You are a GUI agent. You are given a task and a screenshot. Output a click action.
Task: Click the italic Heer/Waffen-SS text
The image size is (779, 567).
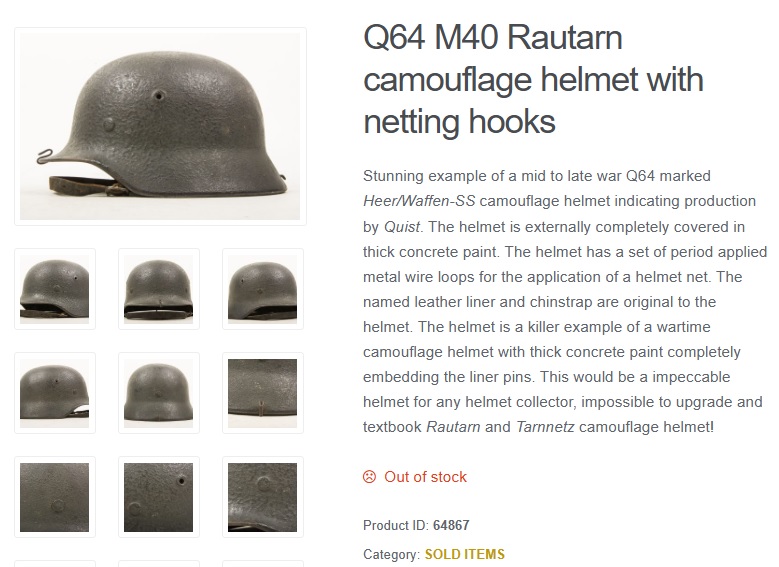pos(419,201)
